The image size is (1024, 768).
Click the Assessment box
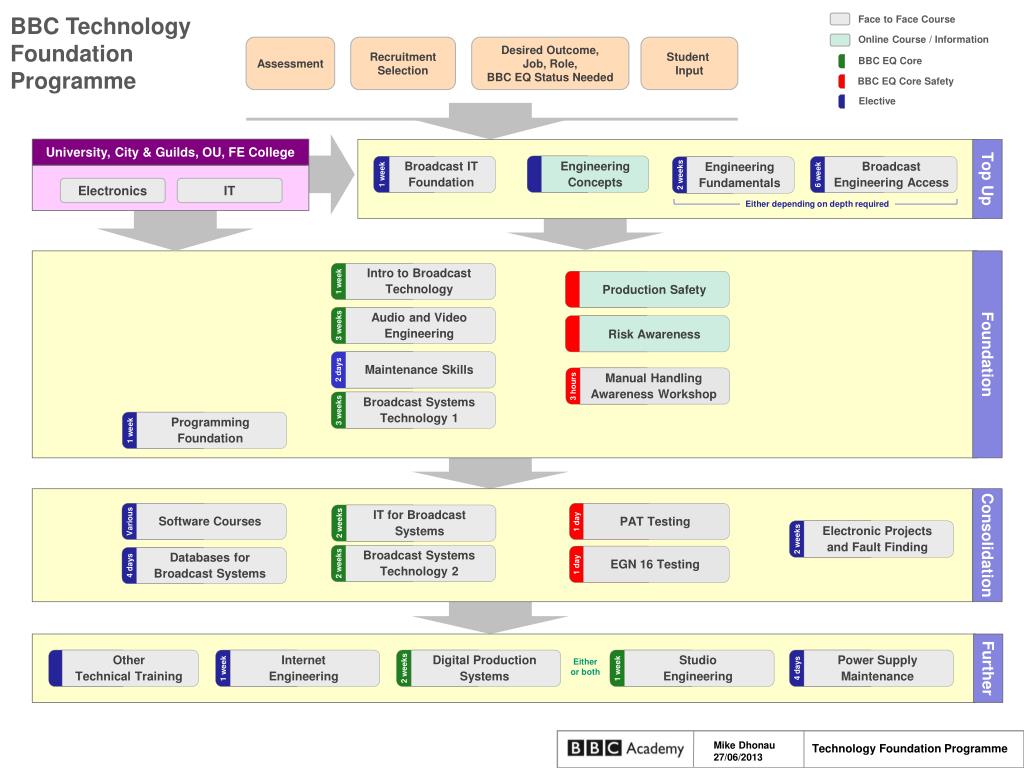[290, 63]
